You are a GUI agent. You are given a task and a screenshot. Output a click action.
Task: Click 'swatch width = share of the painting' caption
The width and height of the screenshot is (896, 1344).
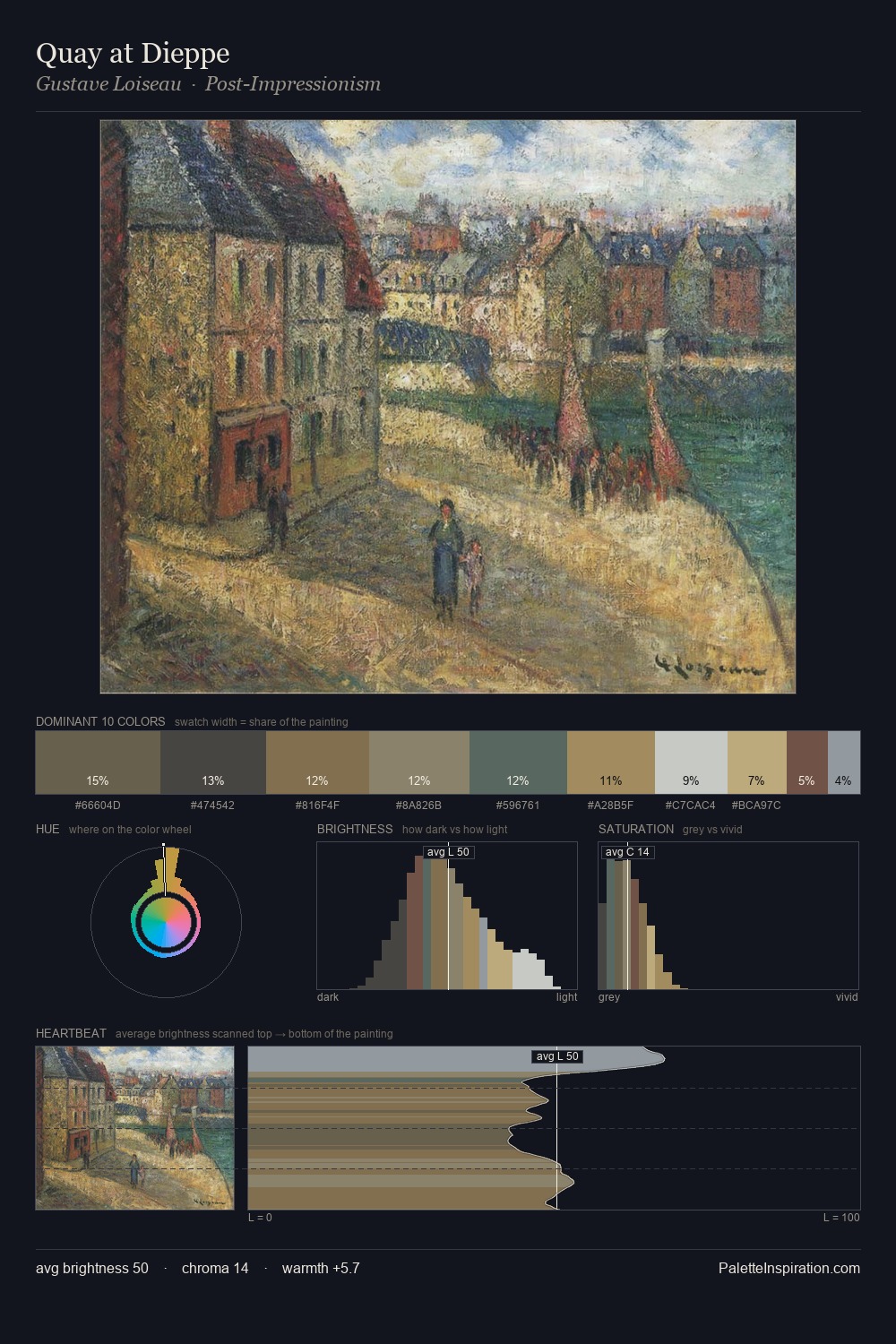pos(262,722)
